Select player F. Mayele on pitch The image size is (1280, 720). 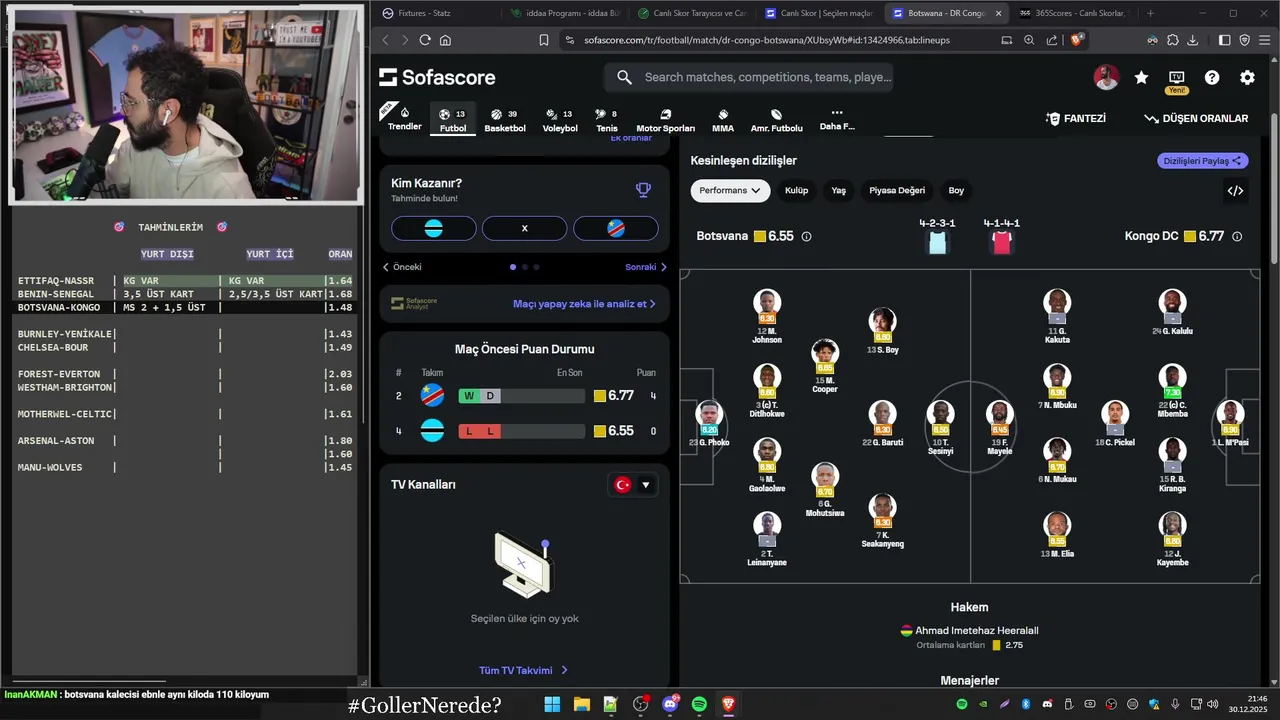tap(999, 428)
